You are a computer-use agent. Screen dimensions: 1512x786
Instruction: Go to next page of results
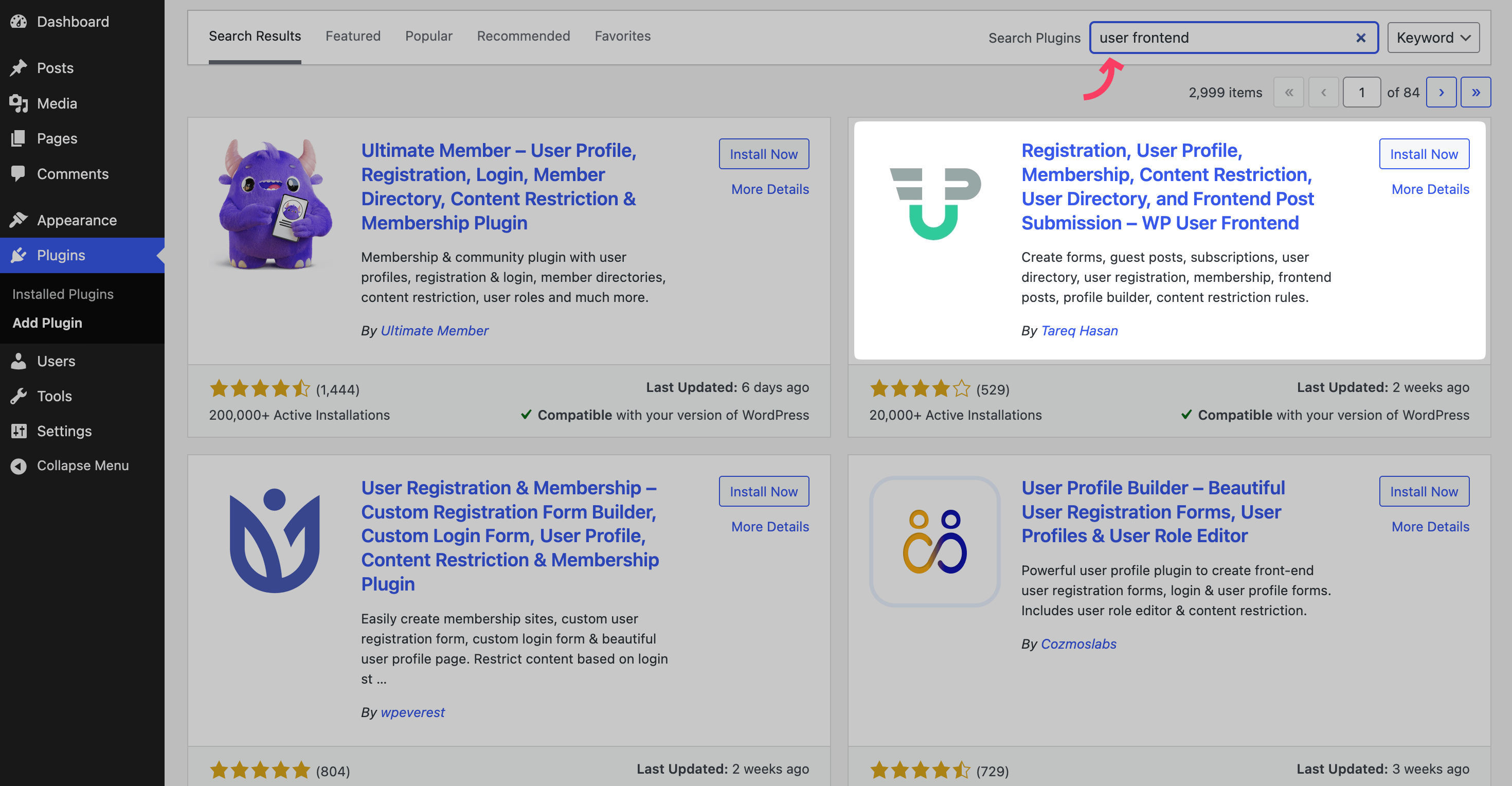pos(1441,92)
